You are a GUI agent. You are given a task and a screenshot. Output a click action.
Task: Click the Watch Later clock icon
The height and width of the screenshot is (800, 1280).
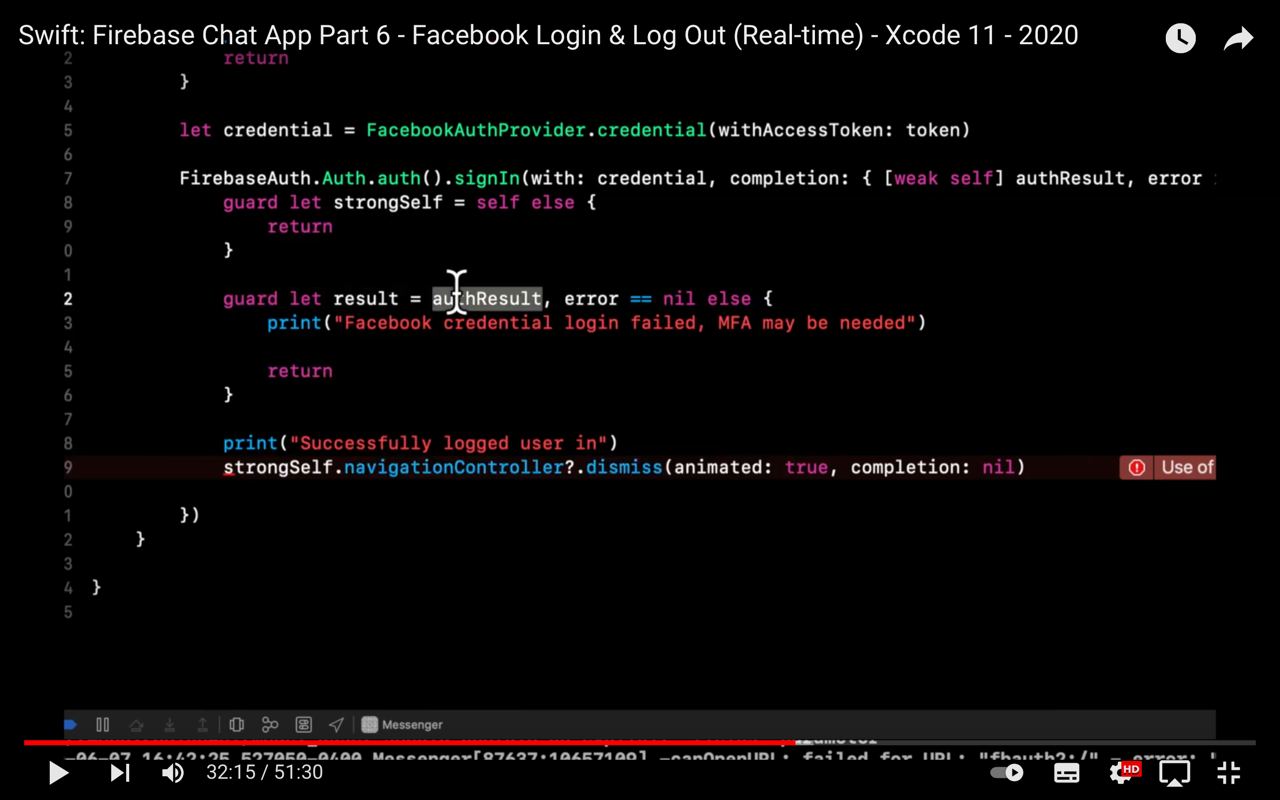coord(1180,39)
